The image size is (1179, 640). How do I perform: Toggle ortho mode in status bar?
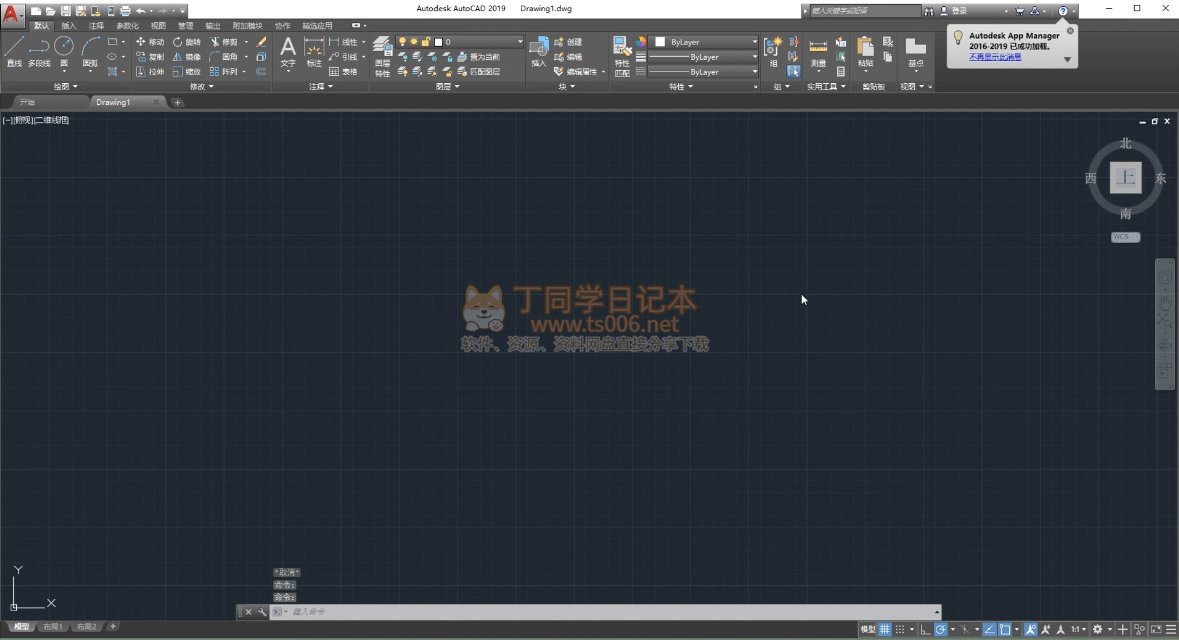(925, 630)
